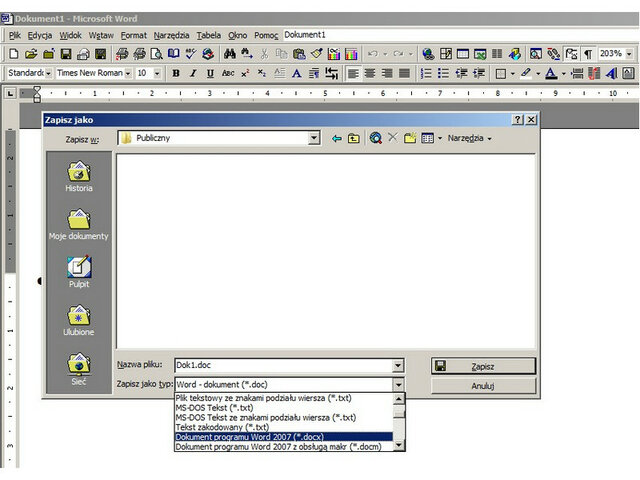Viewport: 640px width, 480px height.
Task: Toggle Italic formatting
Action: click(193, 73)
